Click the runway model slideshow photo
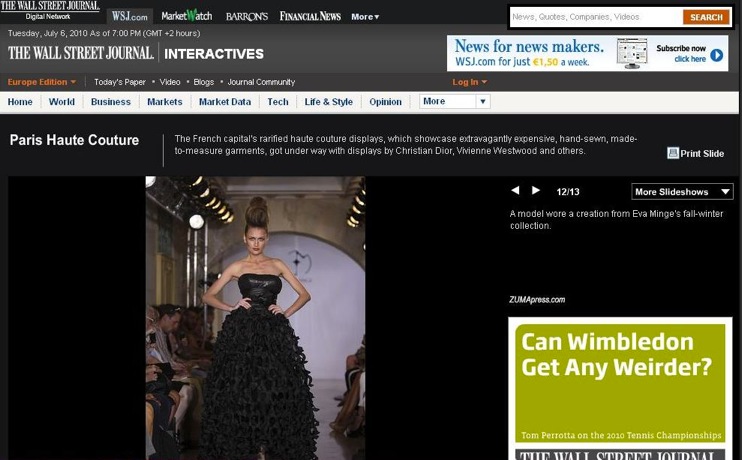 pos(255,318)
